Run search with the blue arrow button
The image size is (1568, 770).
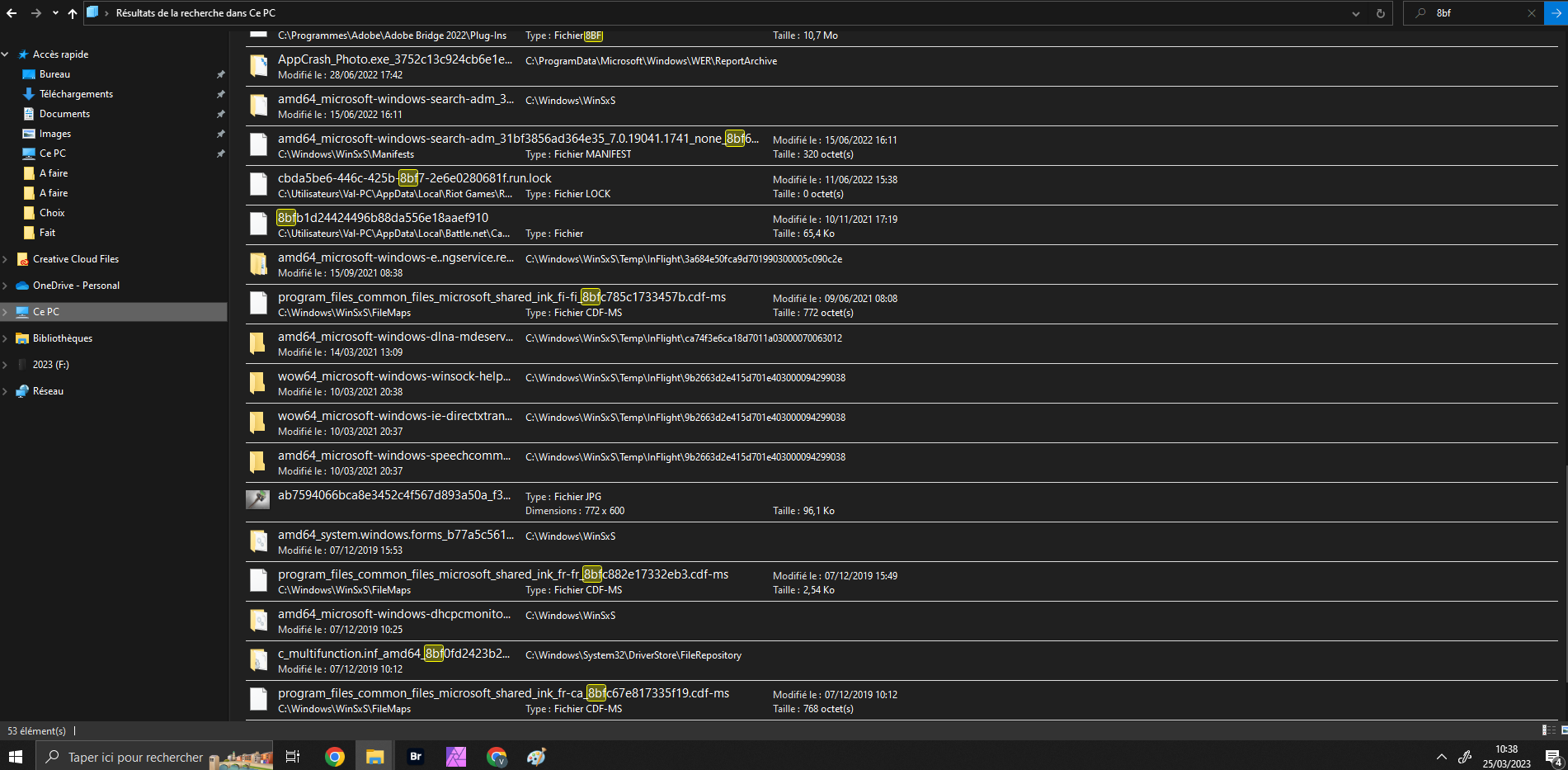click(1556, 13)
